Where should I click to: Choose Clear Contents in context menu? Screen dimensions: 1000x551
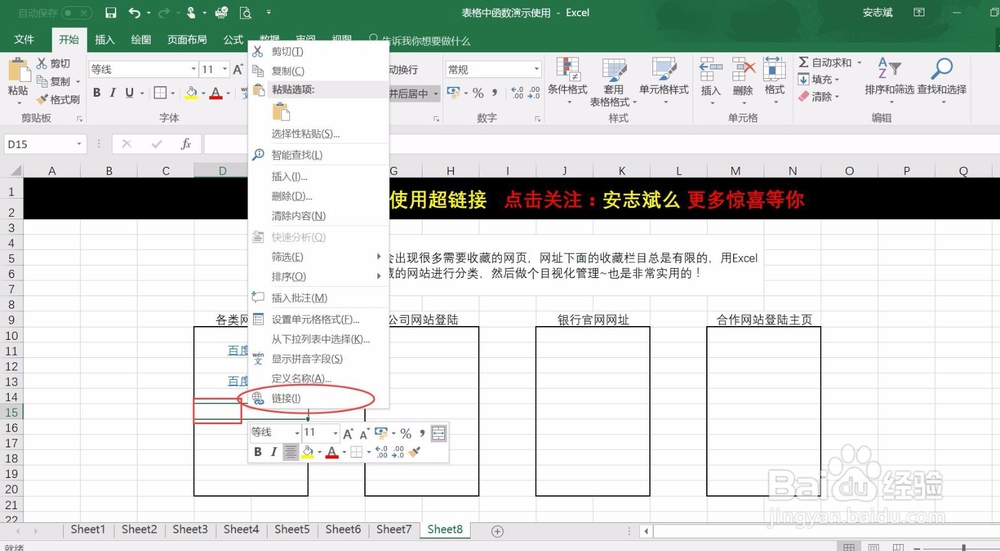[x=318, y=216]
